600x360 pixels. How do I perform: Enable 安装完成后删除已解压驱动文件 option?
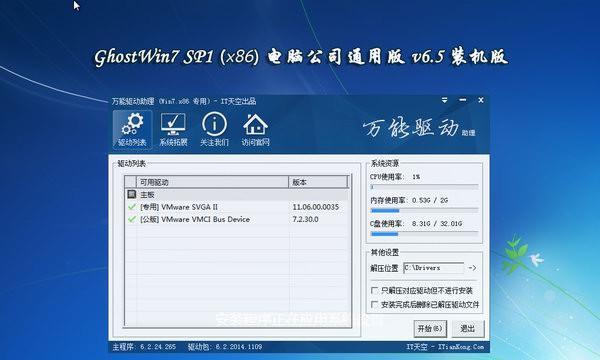click(x=374, y=305)
